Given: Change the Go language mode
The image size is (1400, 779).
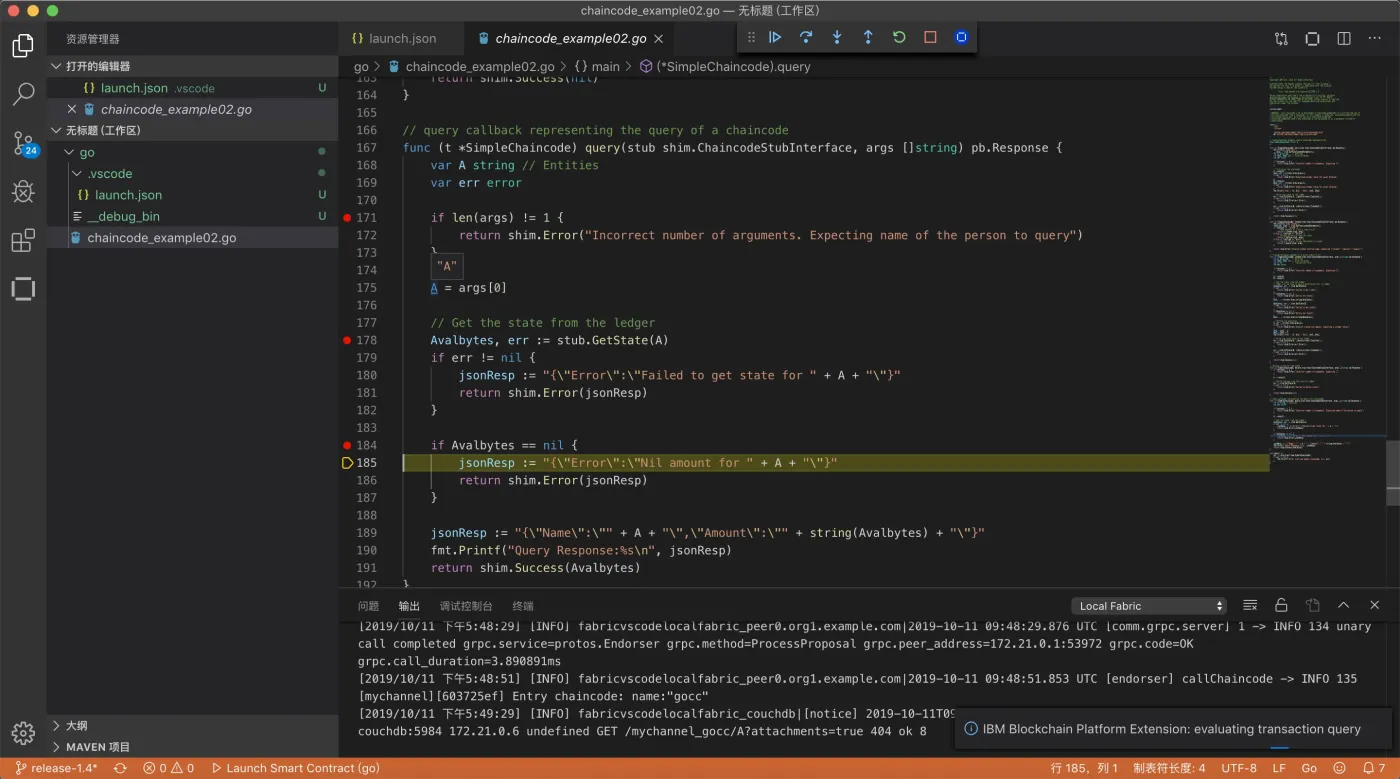Looking at the screenshot, I should click(x=1309, y=768).
